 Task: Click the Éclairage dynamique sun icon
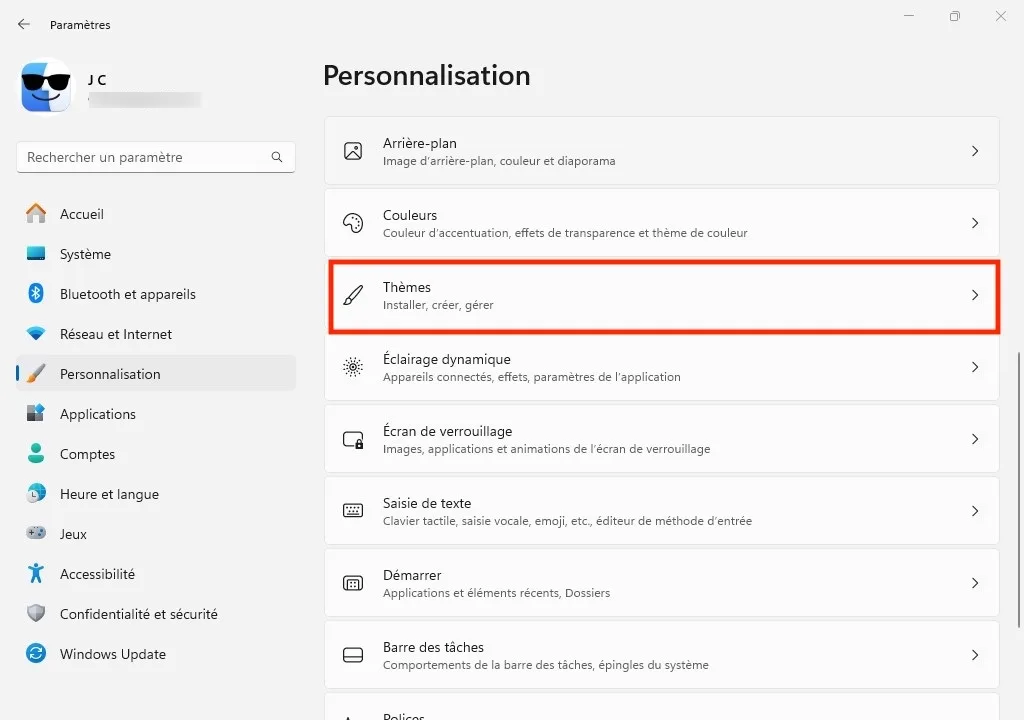click(353, 367)
